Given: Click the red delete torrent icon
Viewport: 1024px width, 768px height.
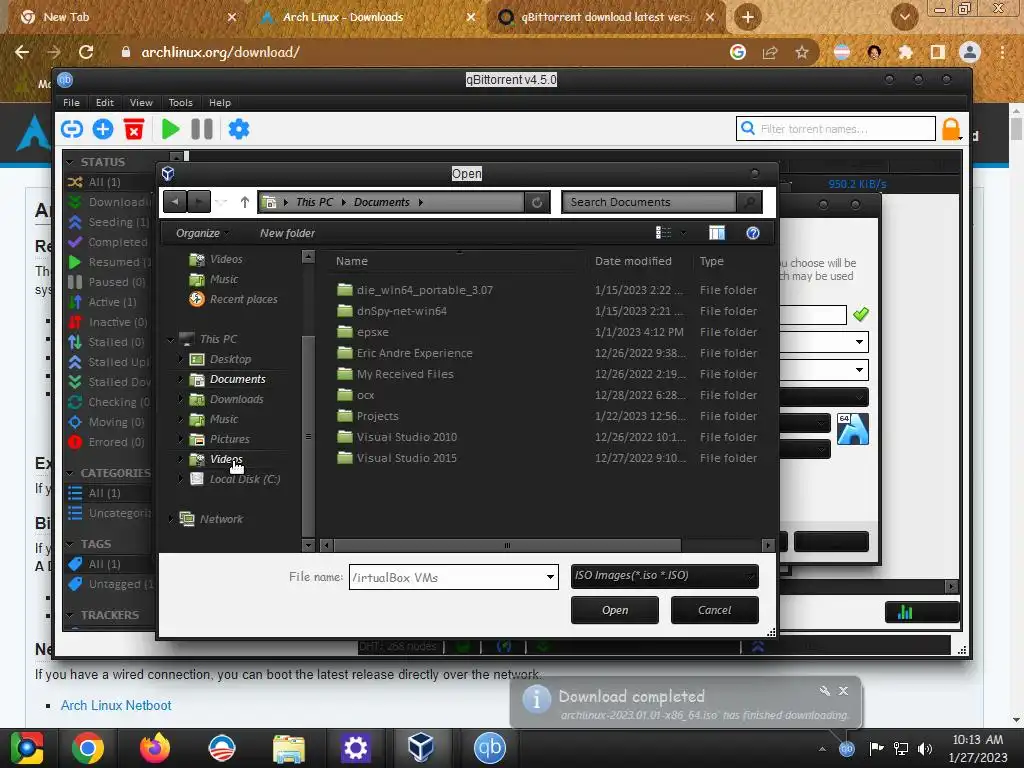Looking at the screenshot, I should tap(134, 129).
